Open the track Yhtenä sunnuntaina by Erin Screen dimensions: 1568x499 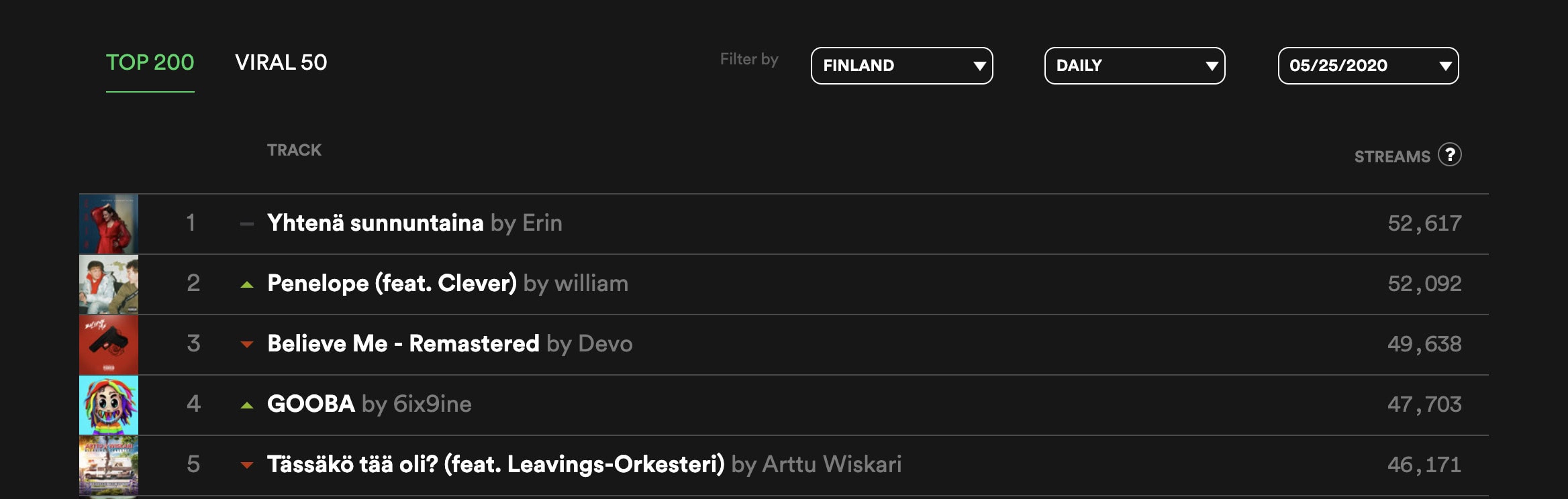tap(414, 223)
